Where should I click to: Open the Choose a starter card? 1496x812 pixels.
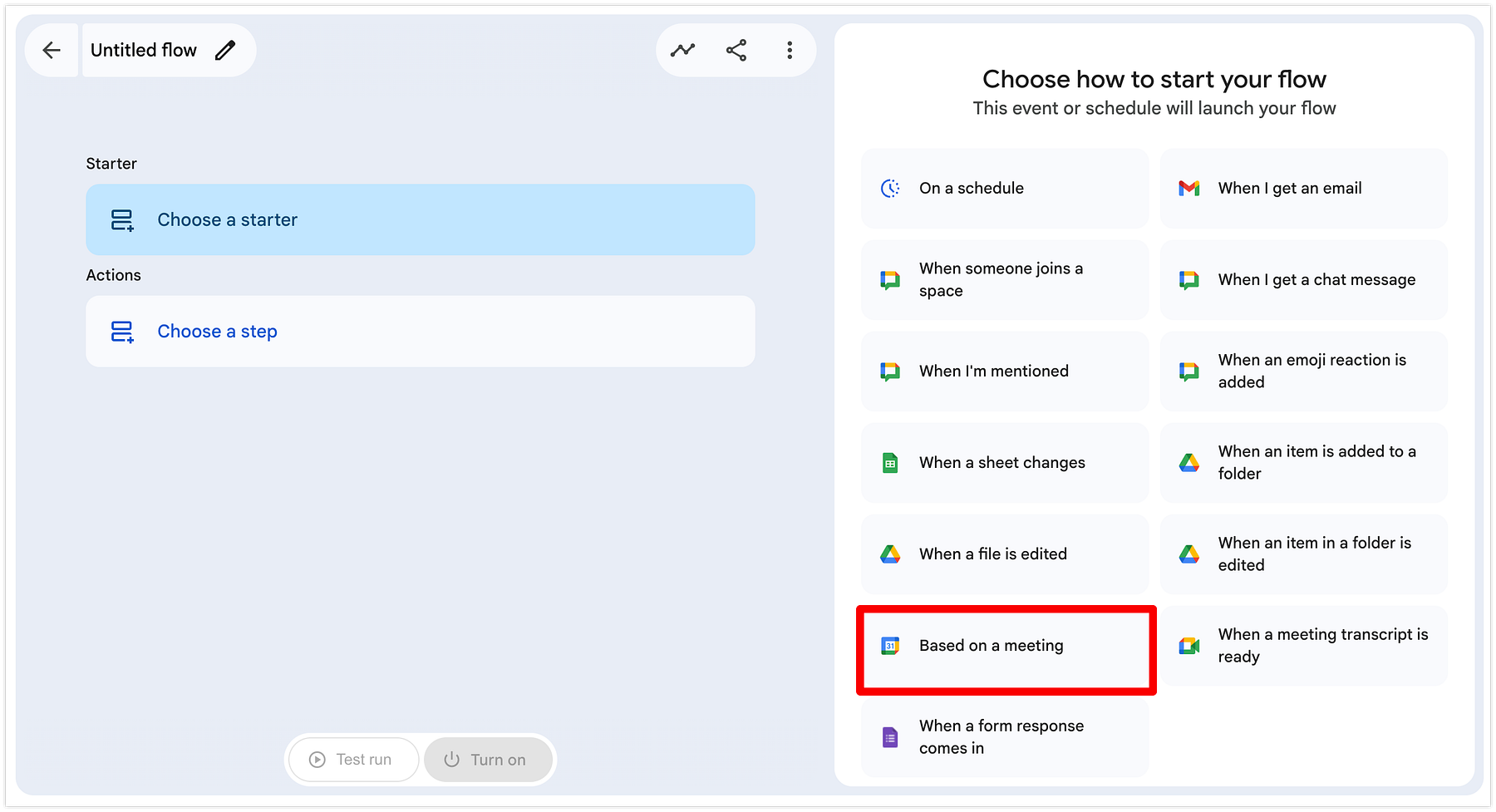pyautogui.click(x=421, y=220)
